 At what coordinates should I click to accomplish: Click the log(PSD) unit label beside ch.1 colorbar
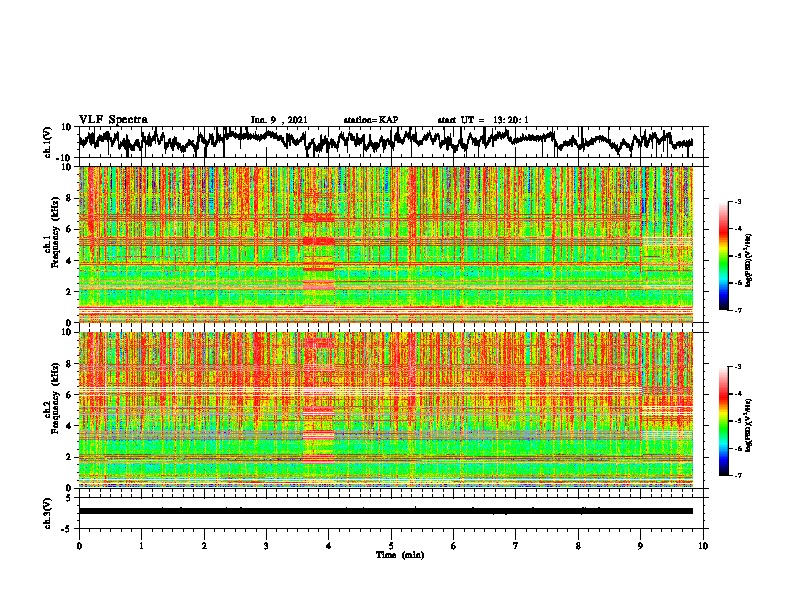pyautogui.click(x=749, y=261)
